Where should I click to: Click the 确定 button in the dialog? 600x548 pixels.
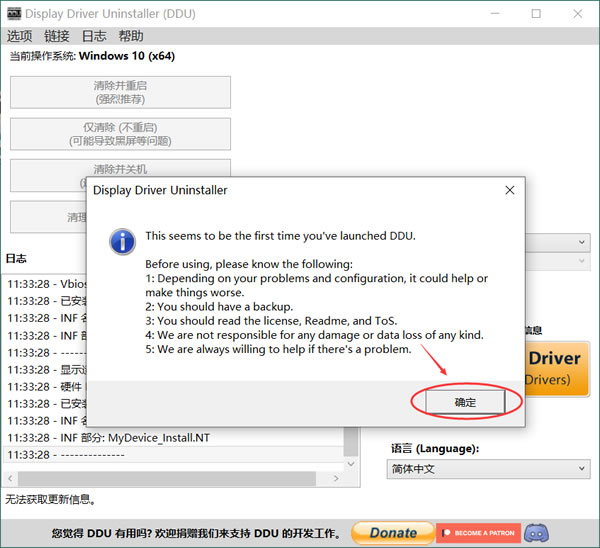coord(465,401)
